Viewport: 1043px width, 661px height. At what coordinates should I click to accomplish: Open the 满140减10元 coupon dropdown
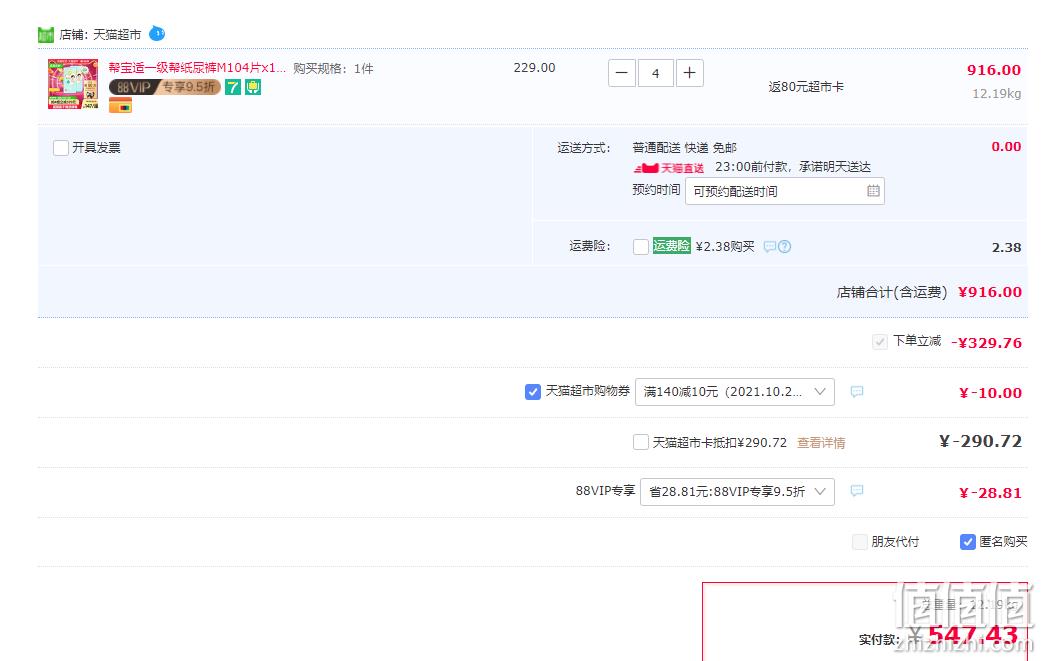[x=735, y=392]
